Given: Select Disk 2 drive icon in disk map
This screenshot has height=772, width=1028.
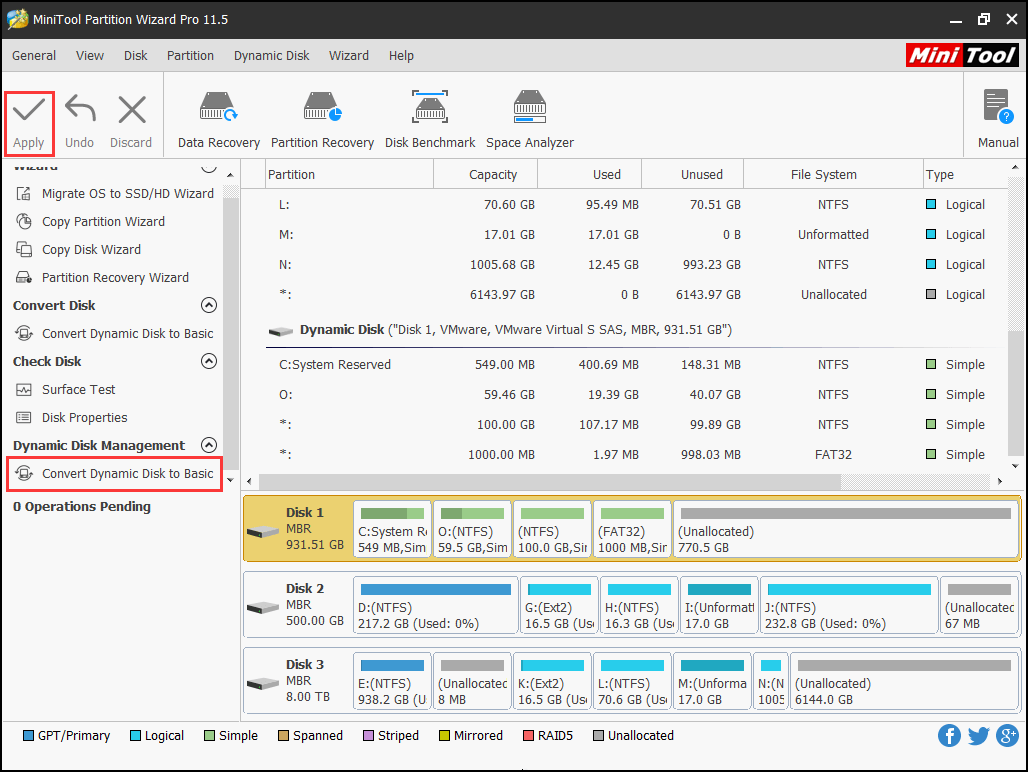Looking at the screenshot, I should tap(262, 608).
